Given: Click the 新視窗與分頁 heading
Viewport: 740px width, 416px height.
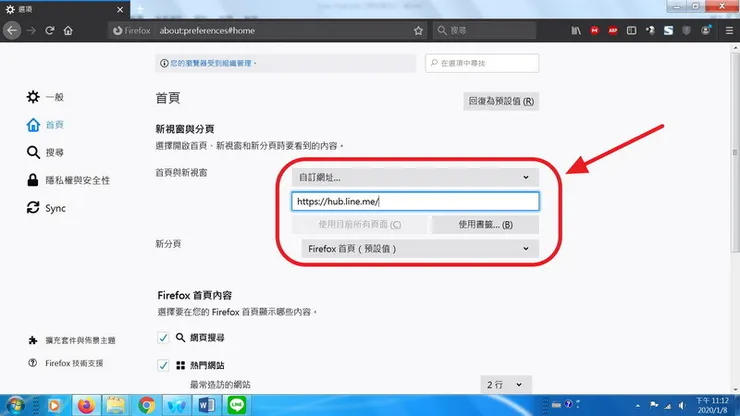Looking at the screenshot, I should point(185,129).
